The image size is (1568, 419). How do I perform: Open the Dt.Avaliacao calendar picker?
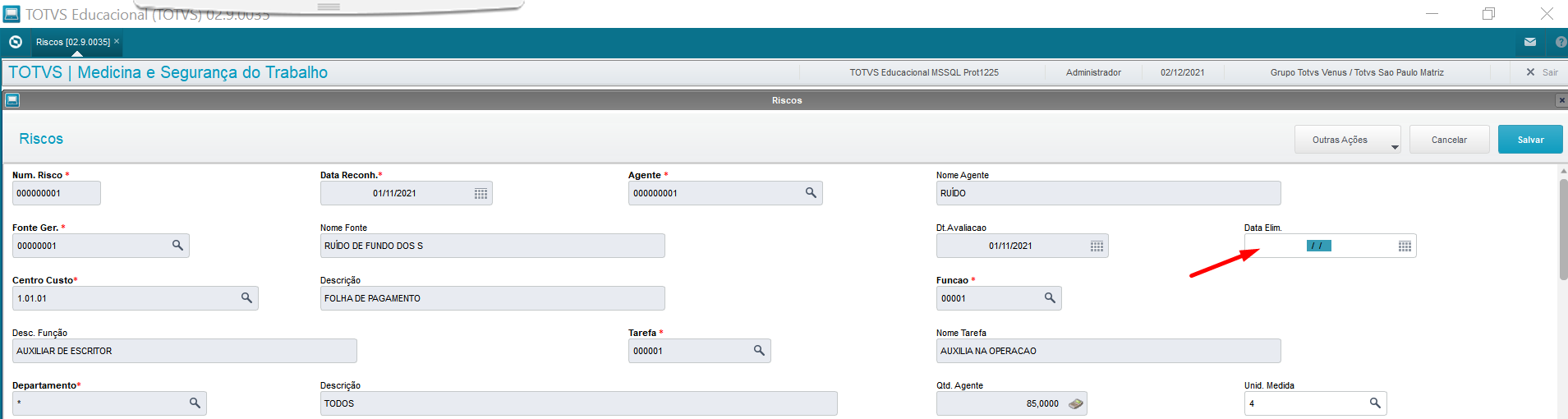pyautogui.click(x=1097, y=246)
